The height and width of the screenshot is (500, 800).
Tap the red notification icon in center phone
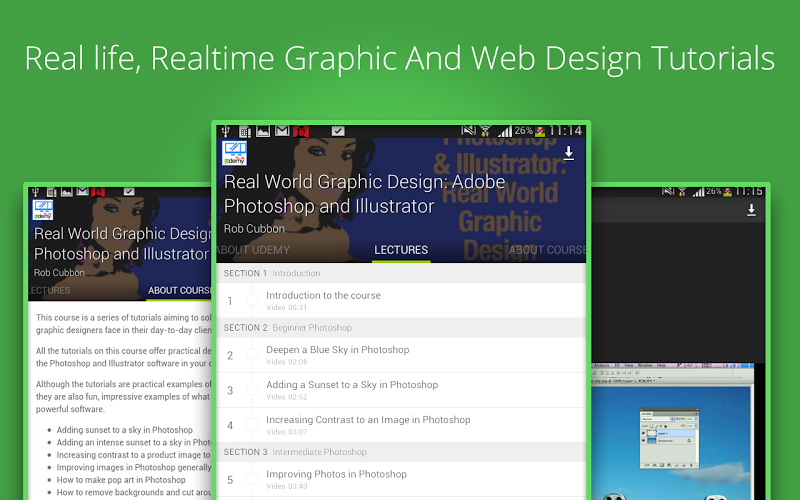click(x=301, y=132)
